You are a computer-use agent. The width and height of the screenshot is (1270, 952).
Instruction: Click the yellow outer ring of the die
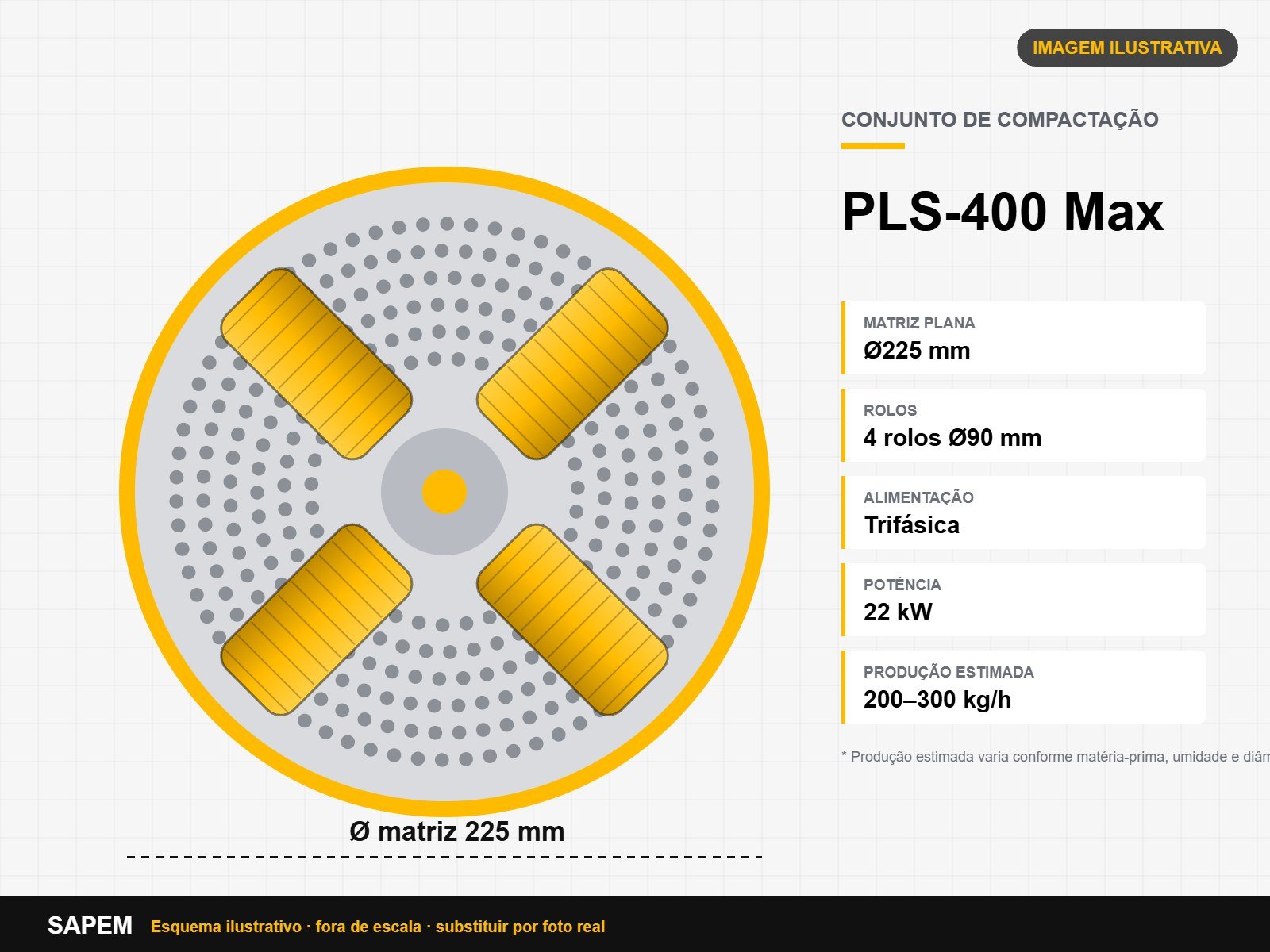[x=444, y=175]
